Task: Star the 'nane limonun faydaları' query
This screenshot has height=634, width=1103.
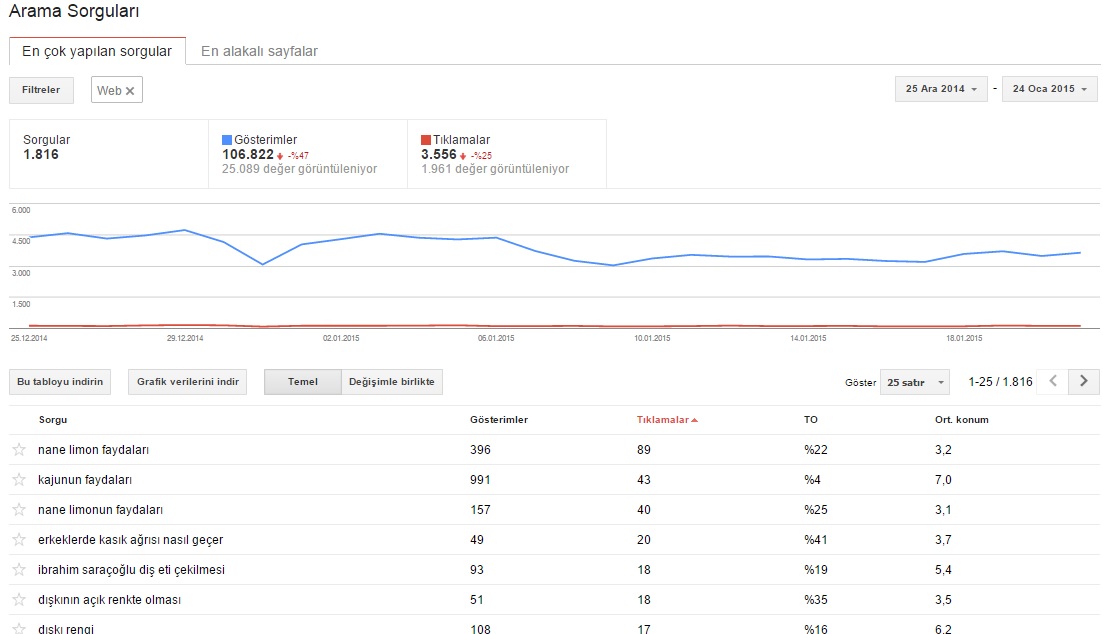Action: point(19,510)
